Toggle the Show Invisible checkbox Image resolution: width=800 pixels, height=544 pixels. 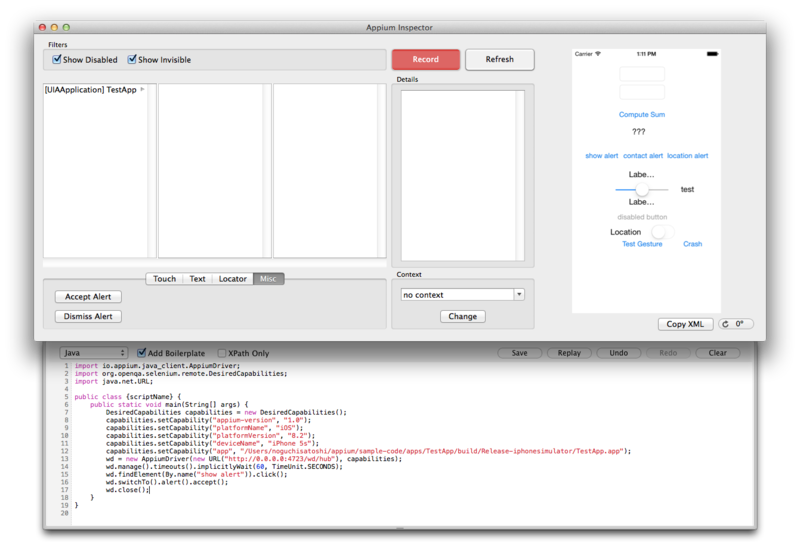(132, 59)
